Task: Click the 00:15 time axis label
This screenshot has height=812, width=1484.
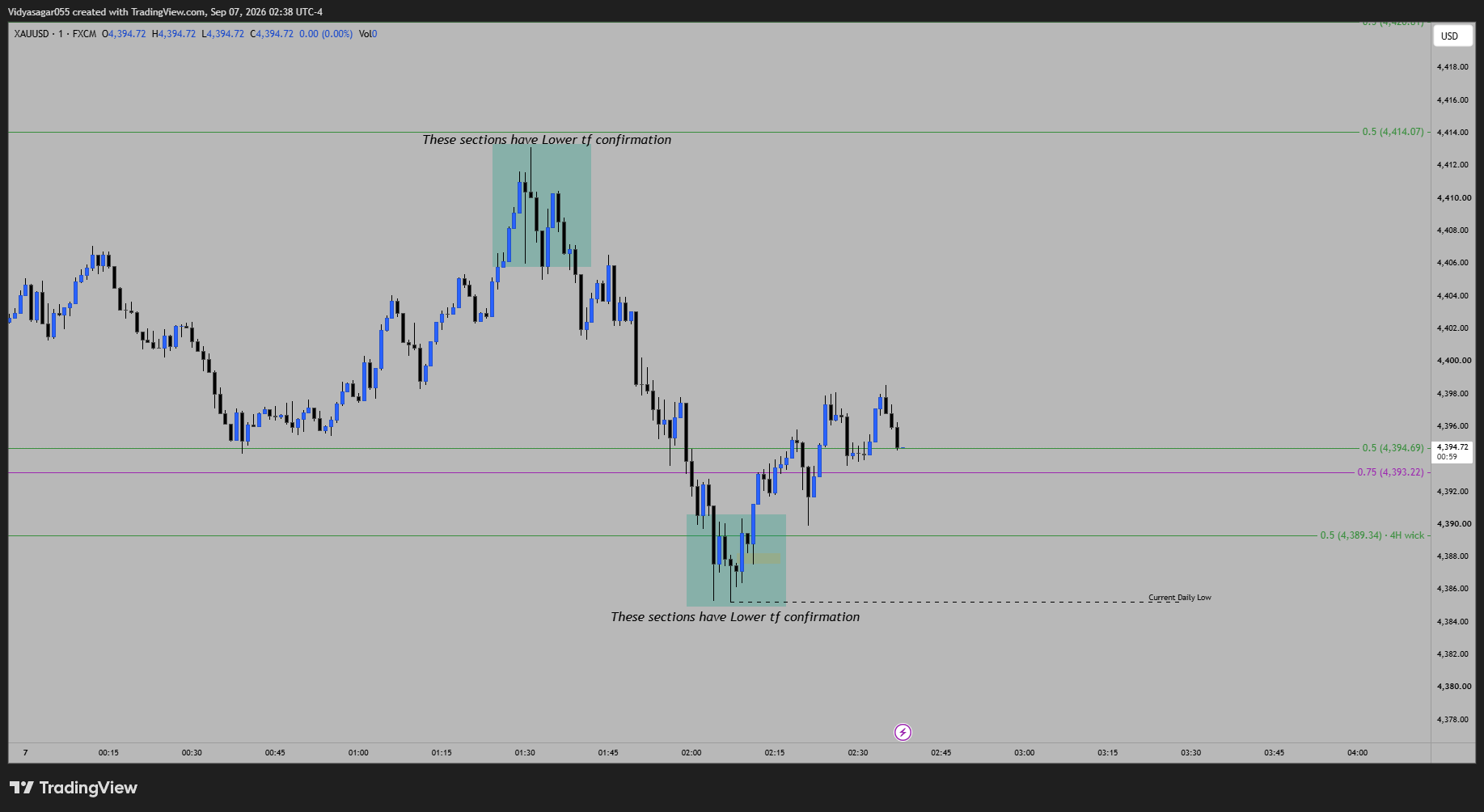Action: click(x=108, y=753)
